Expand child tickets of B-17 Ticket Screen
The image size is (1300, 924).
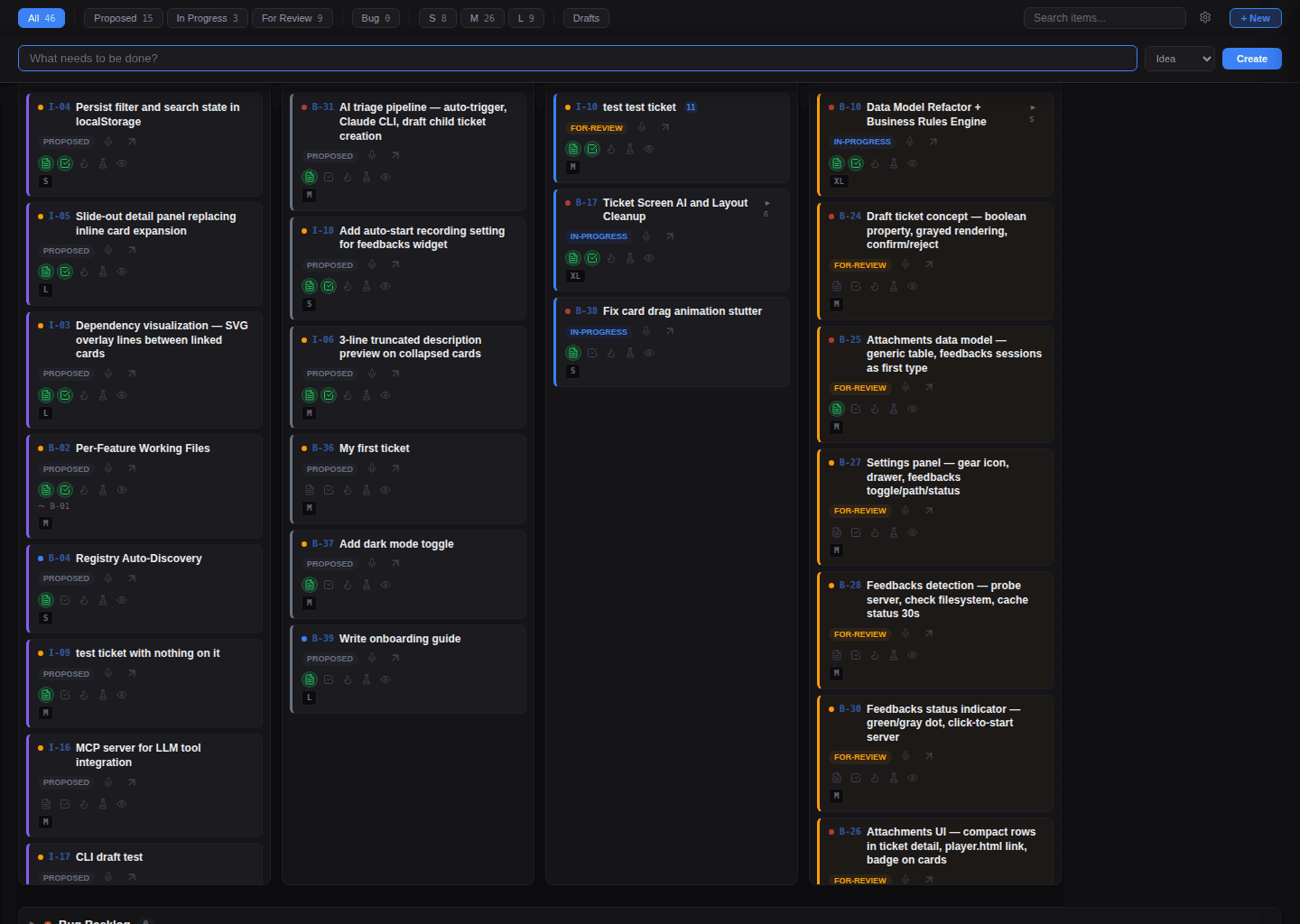[767, 203]
